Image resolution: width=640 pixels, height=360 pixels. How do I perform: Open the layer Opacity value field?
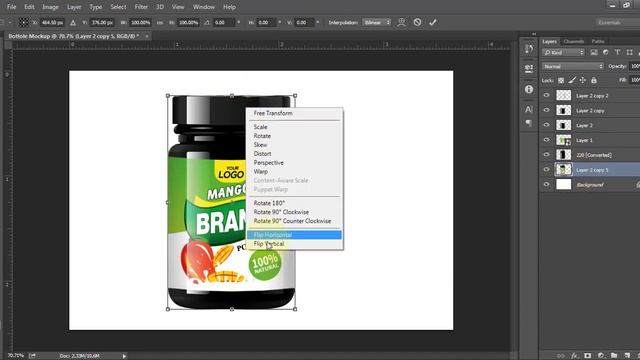click(x=635, y=66)
